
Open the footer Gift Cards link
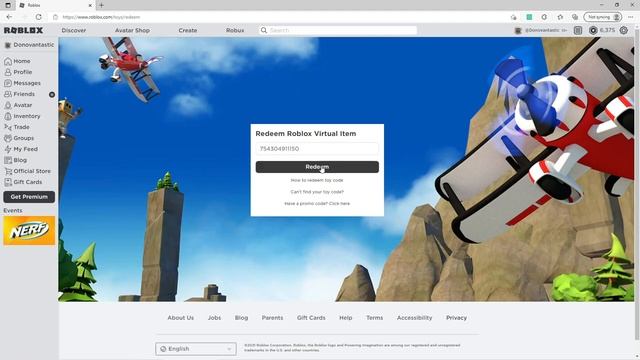311,318
